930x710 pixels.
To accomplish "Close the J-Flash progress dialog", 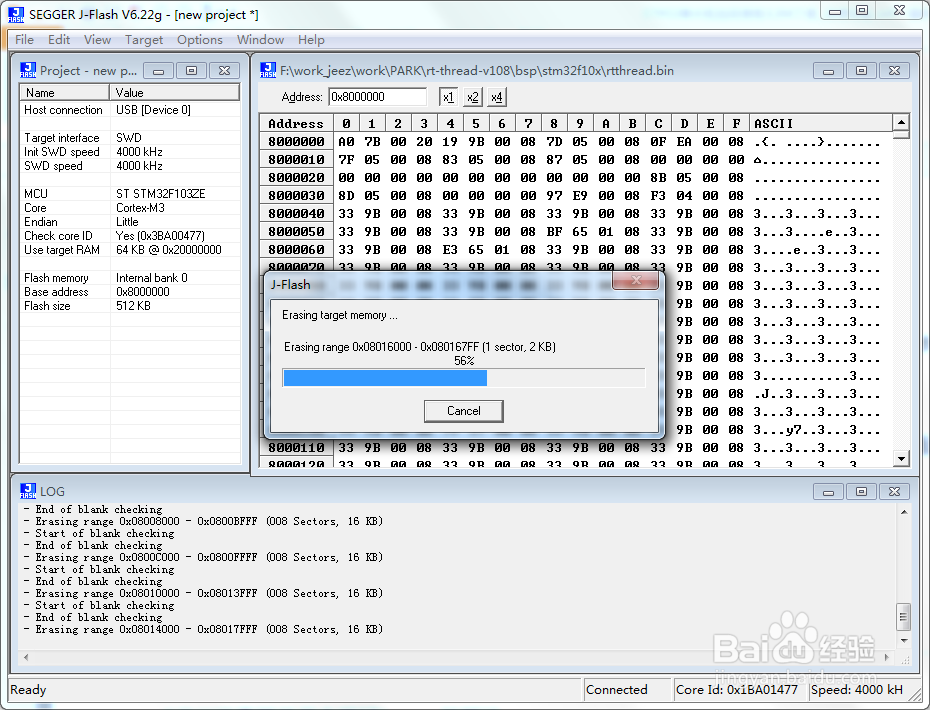I will pos(636,280).
